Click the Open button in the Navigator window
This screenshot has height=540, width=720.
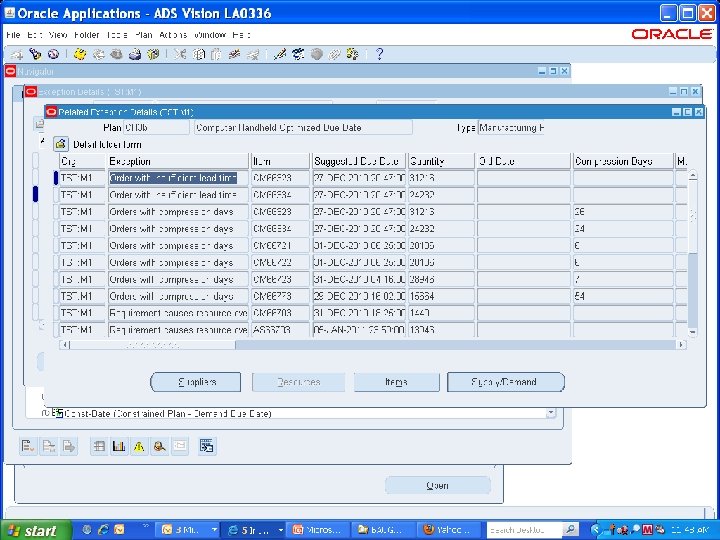click(438, 485)
